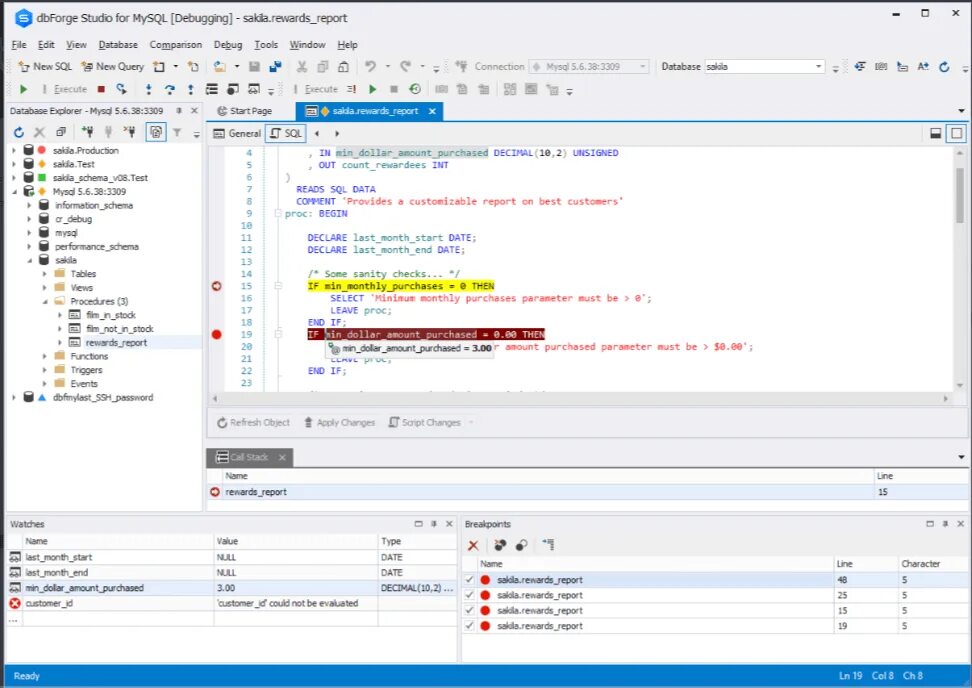Close the sakila.rewards_report document tab
The height and width of the screenshot is (688, 972).
pyautogui.click(x=432, y=111)
